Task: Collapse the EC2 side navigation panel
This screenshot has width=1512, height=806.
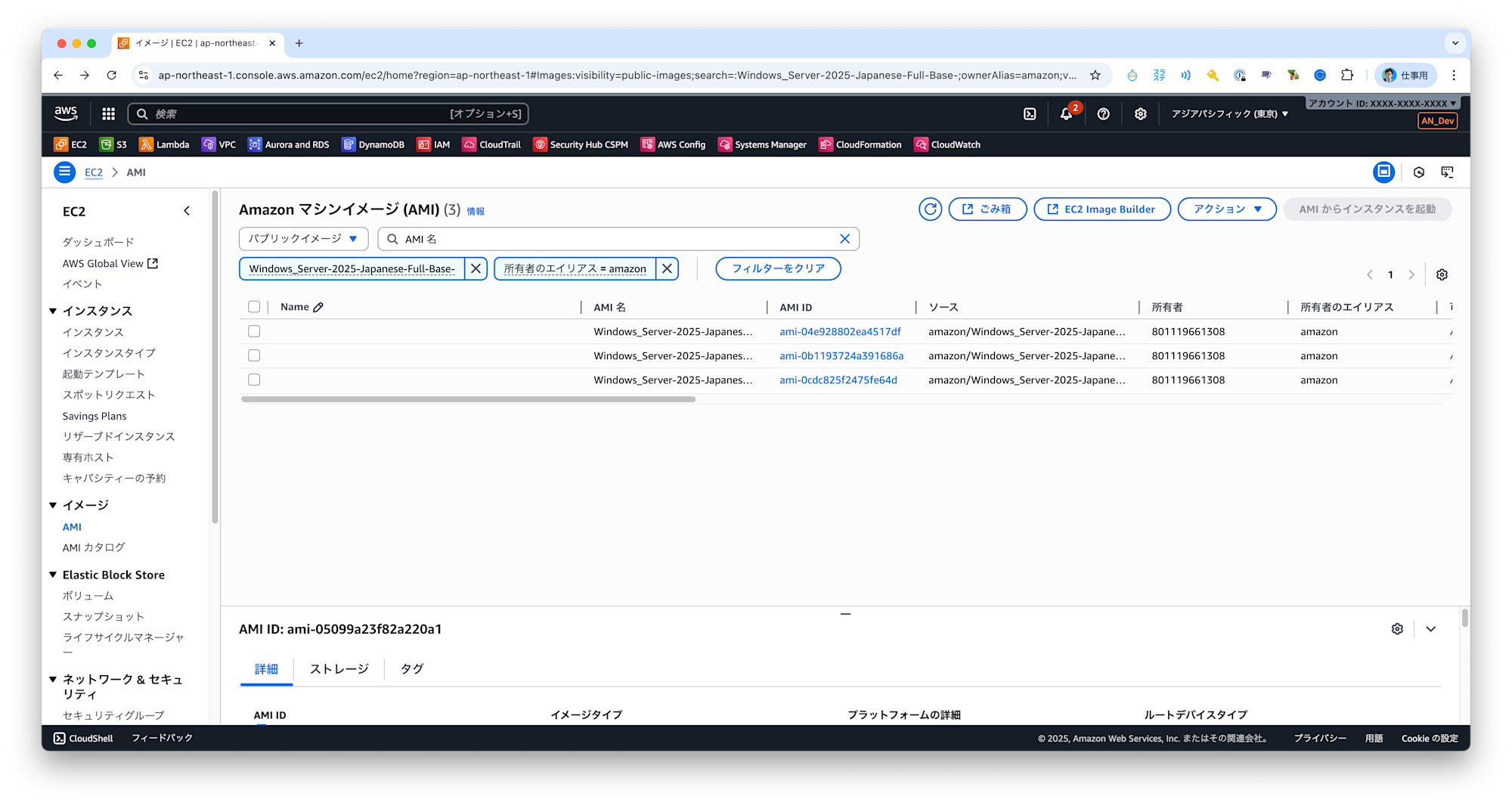Action: click(x=187, y=211)
